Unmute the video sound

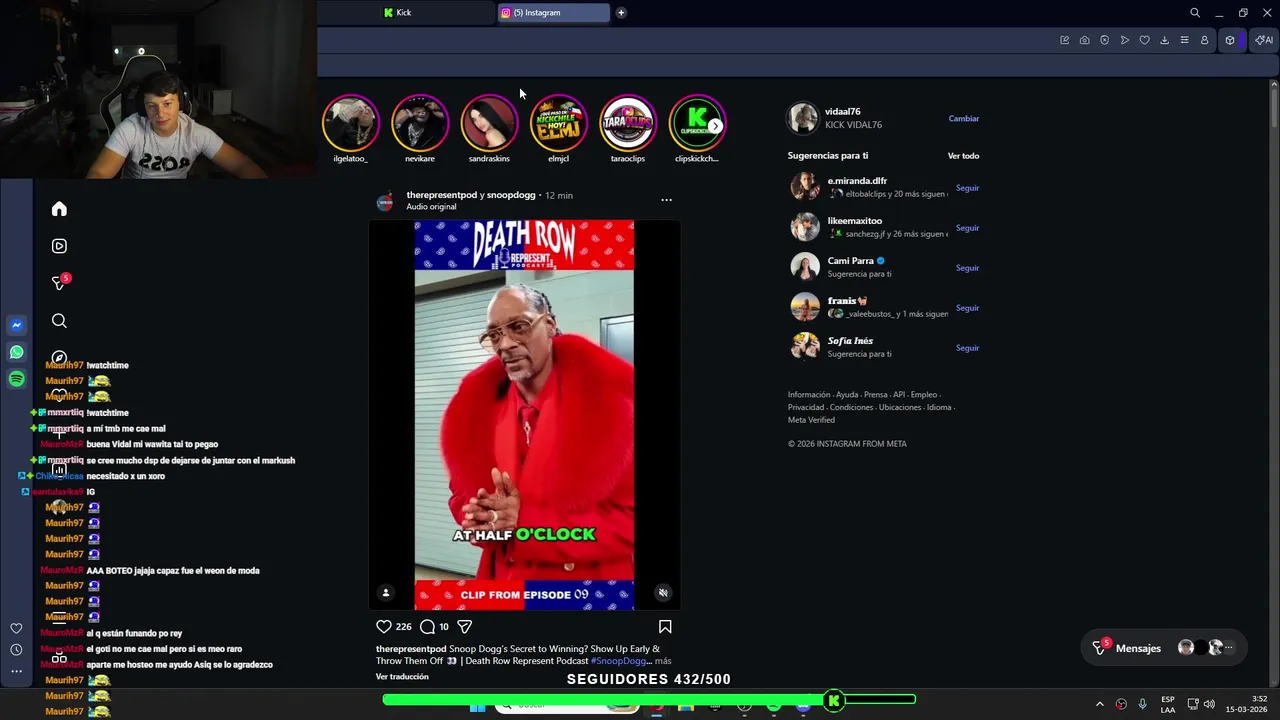663,593
